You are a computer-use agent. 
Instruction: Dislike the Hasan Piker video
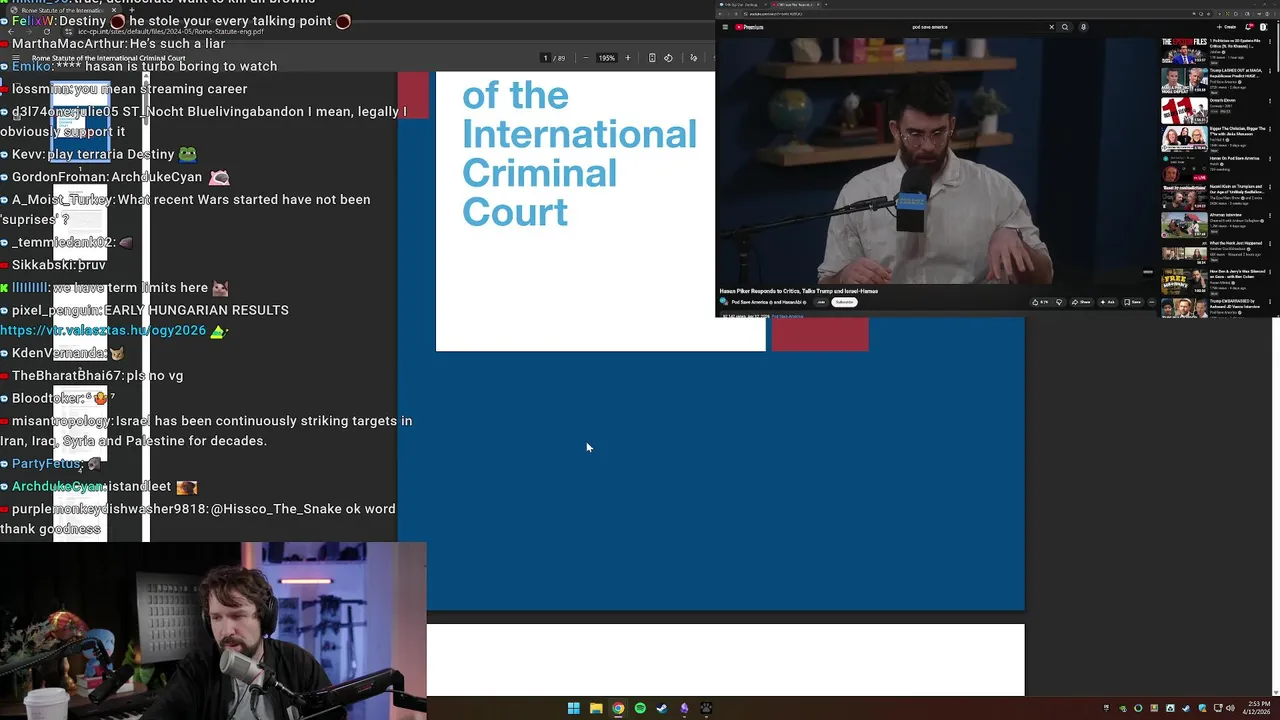click(1059, 302)
